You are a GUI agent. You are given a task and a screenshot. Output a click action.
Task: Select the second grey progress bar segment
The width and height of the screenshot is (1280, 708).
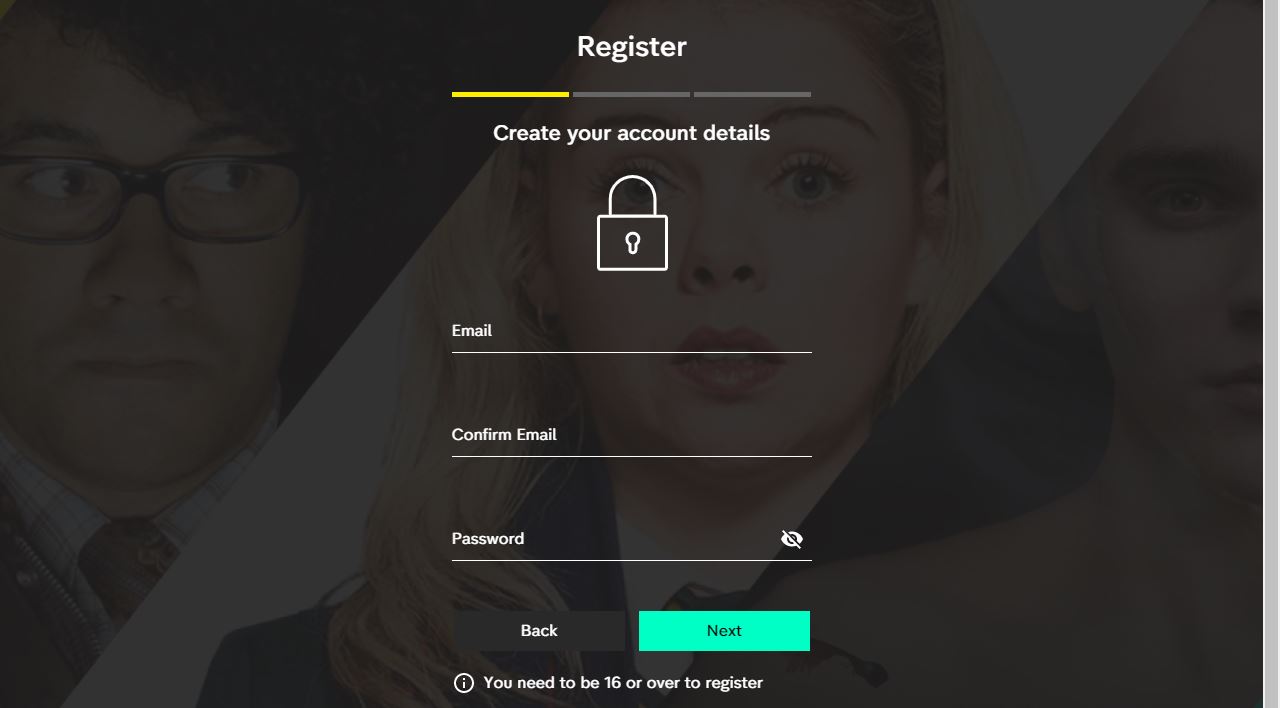click(631, 94)
